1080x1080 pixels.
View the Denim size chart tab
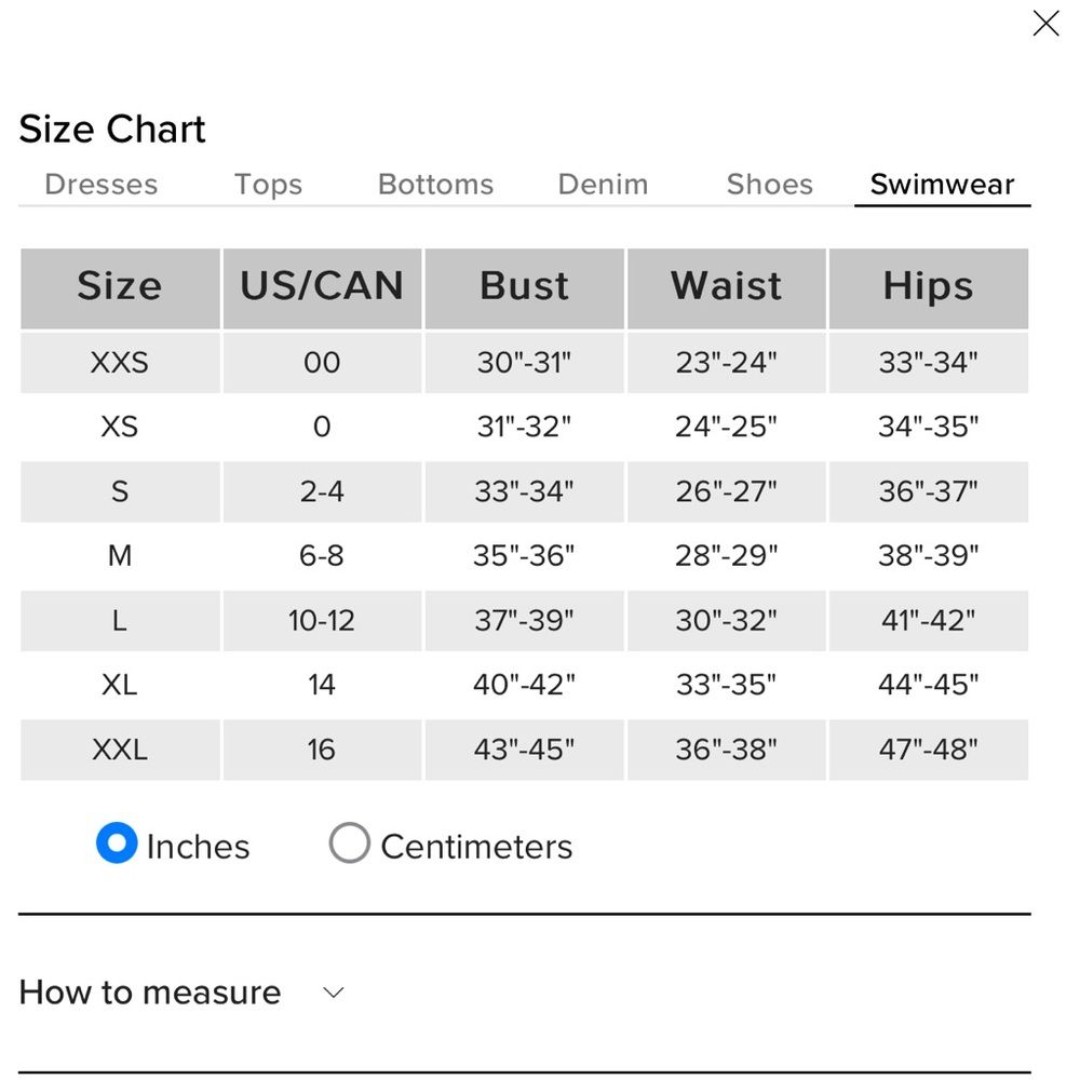coord(603,185)
